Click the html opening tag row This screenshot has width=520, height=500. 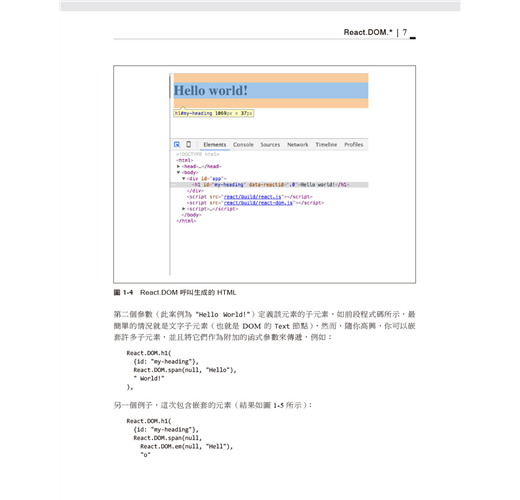click(185, 160)
